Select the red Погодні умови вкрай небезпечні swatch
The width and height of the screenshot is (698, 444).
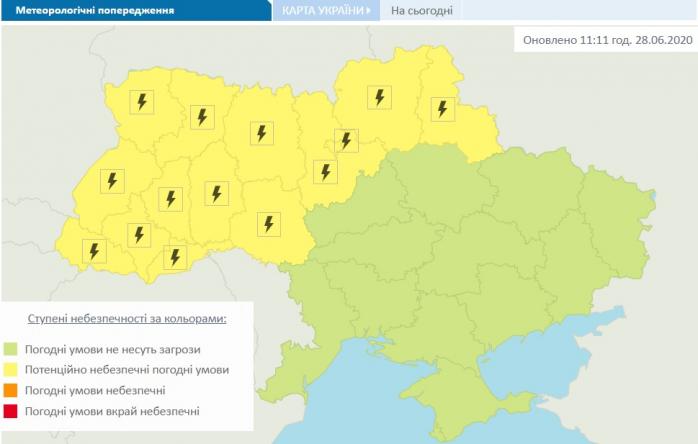pos(14,411)
